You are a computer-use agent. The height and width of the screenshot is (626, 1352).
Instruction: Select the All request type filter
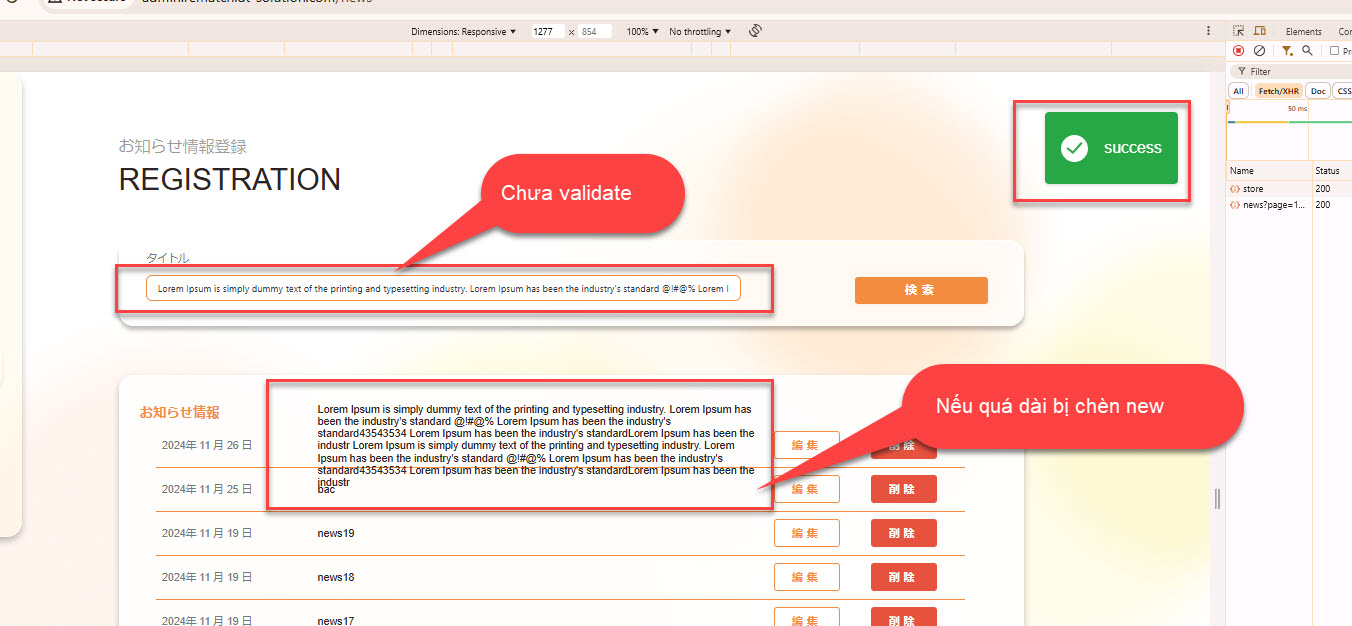coord(1238,91)
